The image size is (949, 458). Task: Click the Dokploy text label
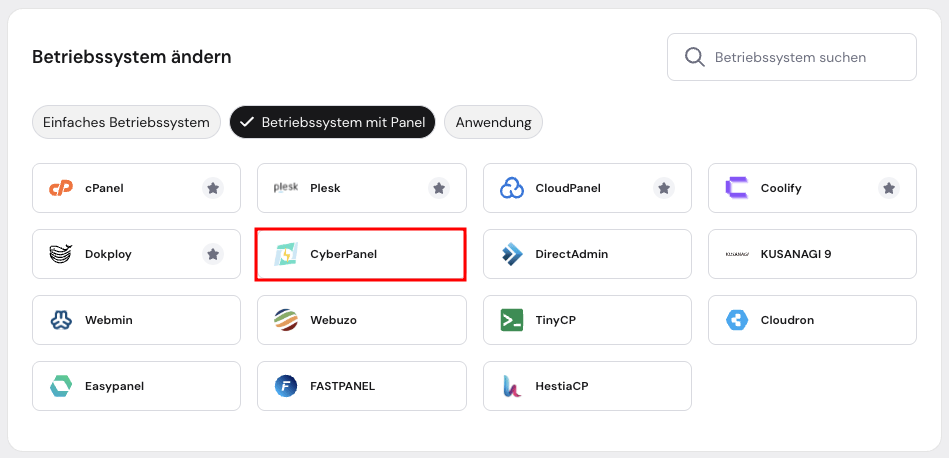pyautogui.click(x=108, y=254)
